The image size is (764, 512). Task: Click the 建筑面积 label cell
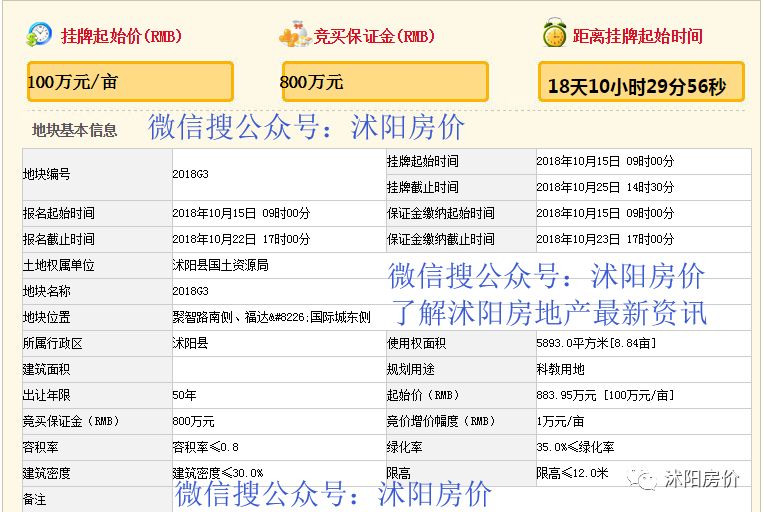click(x=97, y=369)
